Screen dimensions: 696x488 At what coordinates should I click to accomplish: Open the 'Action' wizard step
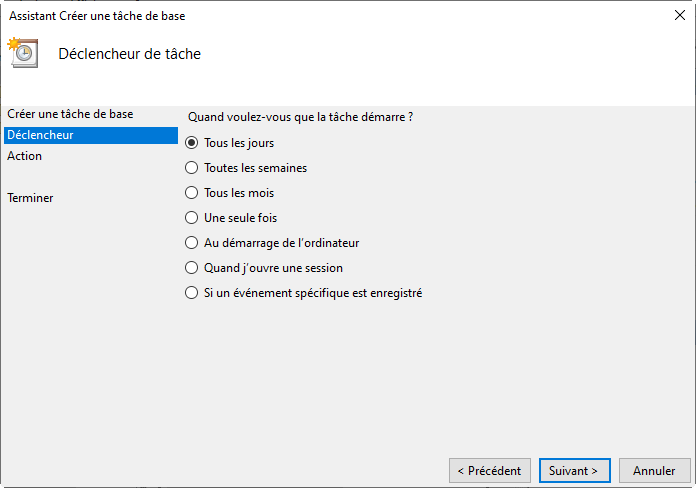(x=25, y=156)
